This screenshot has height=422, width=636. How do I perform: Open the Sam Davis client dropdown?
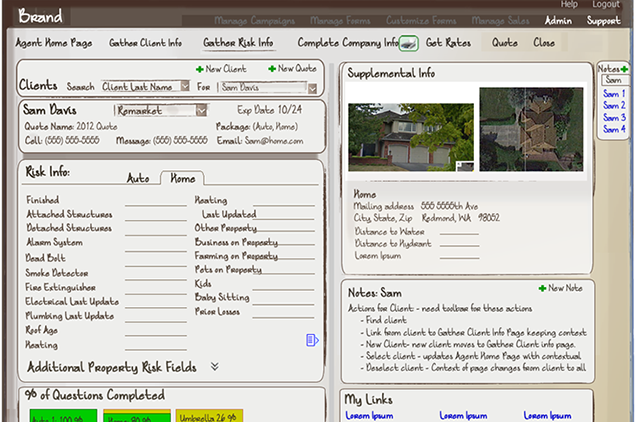[312, 88]
